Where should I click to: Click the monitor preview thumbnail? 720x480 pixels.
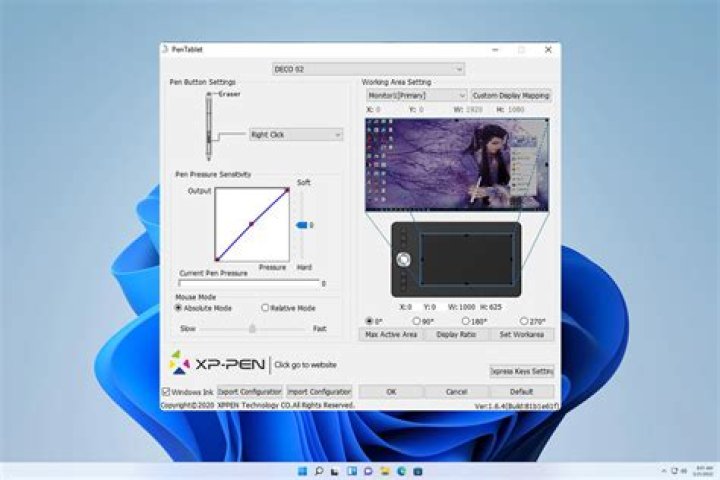tap(457, 165)
